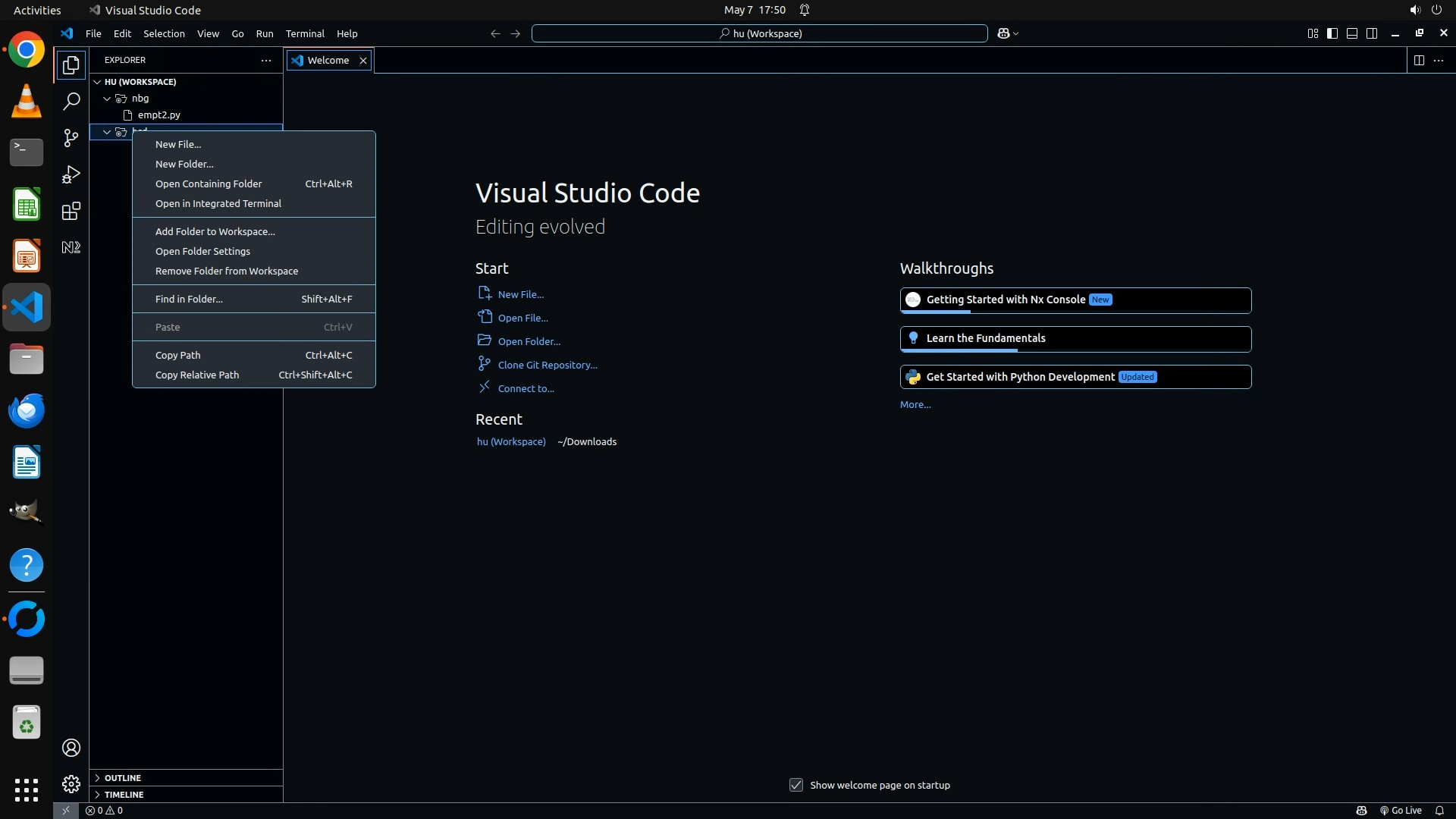Choose Remove Folder from Workspace
1456x819 pixels.
click(x=226, y=271)
